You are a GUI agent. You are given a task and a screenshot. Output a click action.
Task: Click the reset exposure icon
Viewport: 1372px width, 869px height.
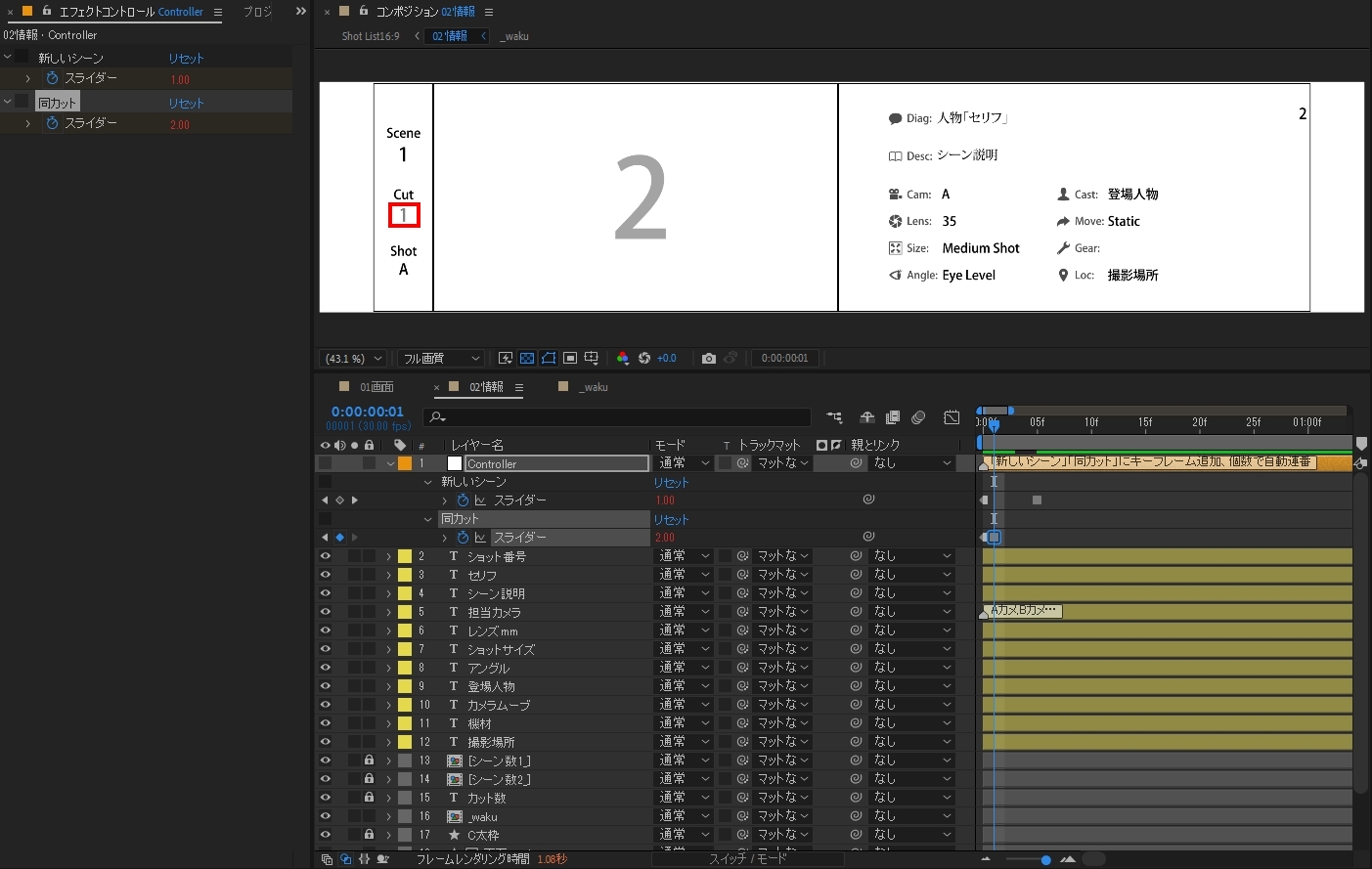coord(644,359)
